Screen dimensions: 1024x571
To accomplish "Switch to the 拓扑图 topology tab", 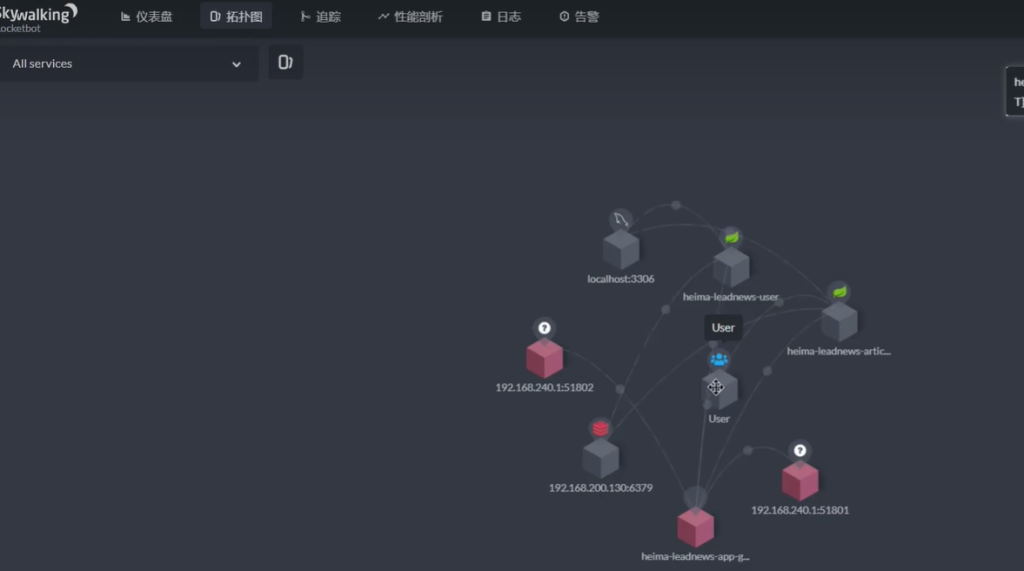I will (236, 17).
